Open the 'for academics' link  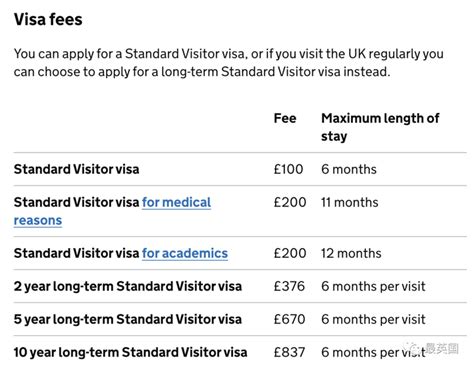(x=185, y=253)
